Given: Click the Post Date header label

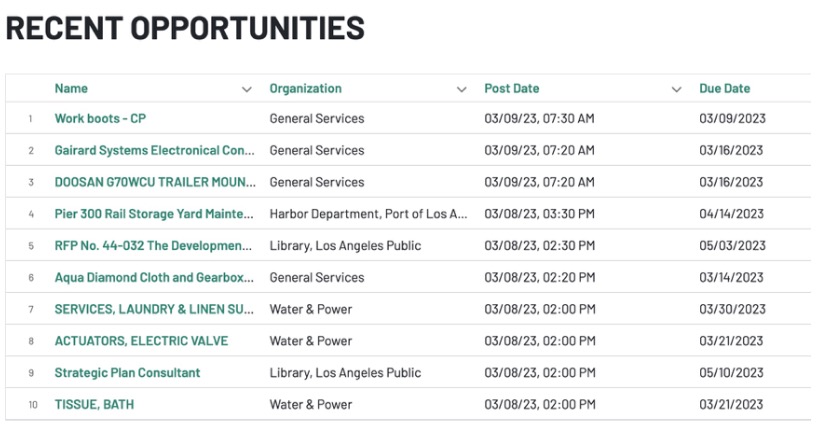Looking at the screenshot, I should (x=511, y=88).
